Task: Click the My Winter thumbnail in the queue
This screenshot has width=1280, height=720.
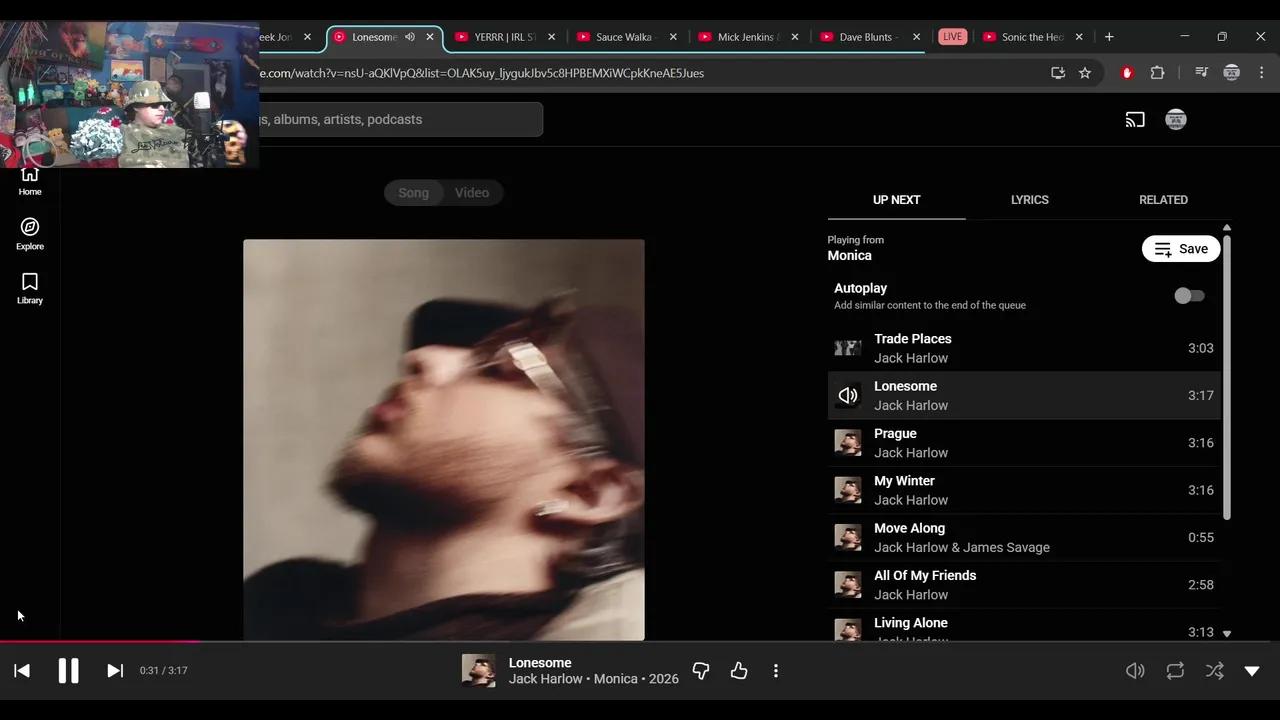Action: click(x=848, y=490)
